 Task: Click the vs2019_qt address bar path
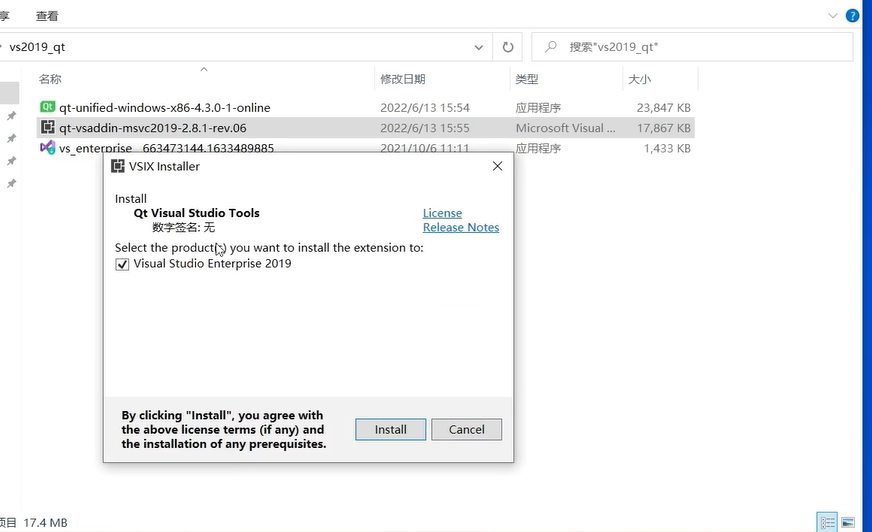click(x=37, y=47)
